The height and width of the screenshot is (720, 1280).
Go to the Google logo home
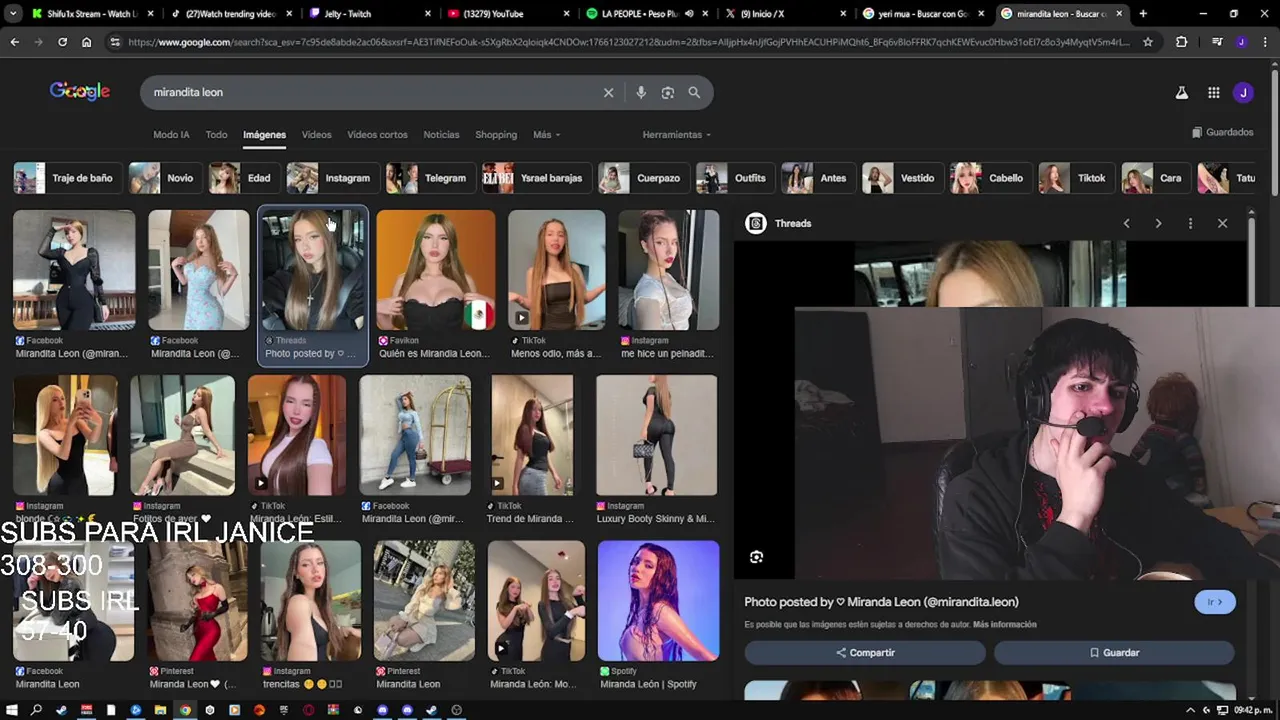80,91
